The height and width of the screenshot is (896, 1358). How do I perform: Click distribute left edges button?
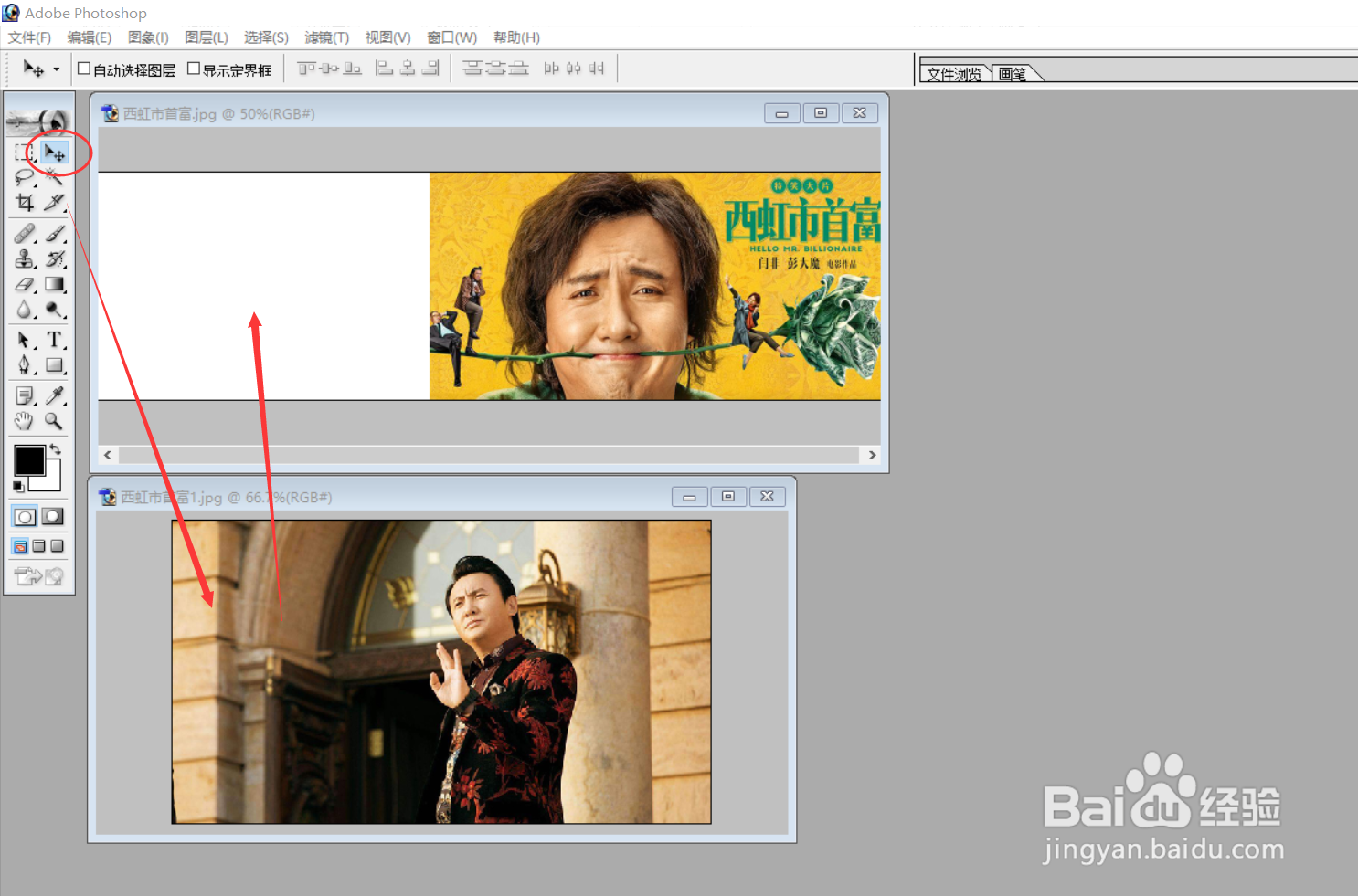(x=551, y=69)
